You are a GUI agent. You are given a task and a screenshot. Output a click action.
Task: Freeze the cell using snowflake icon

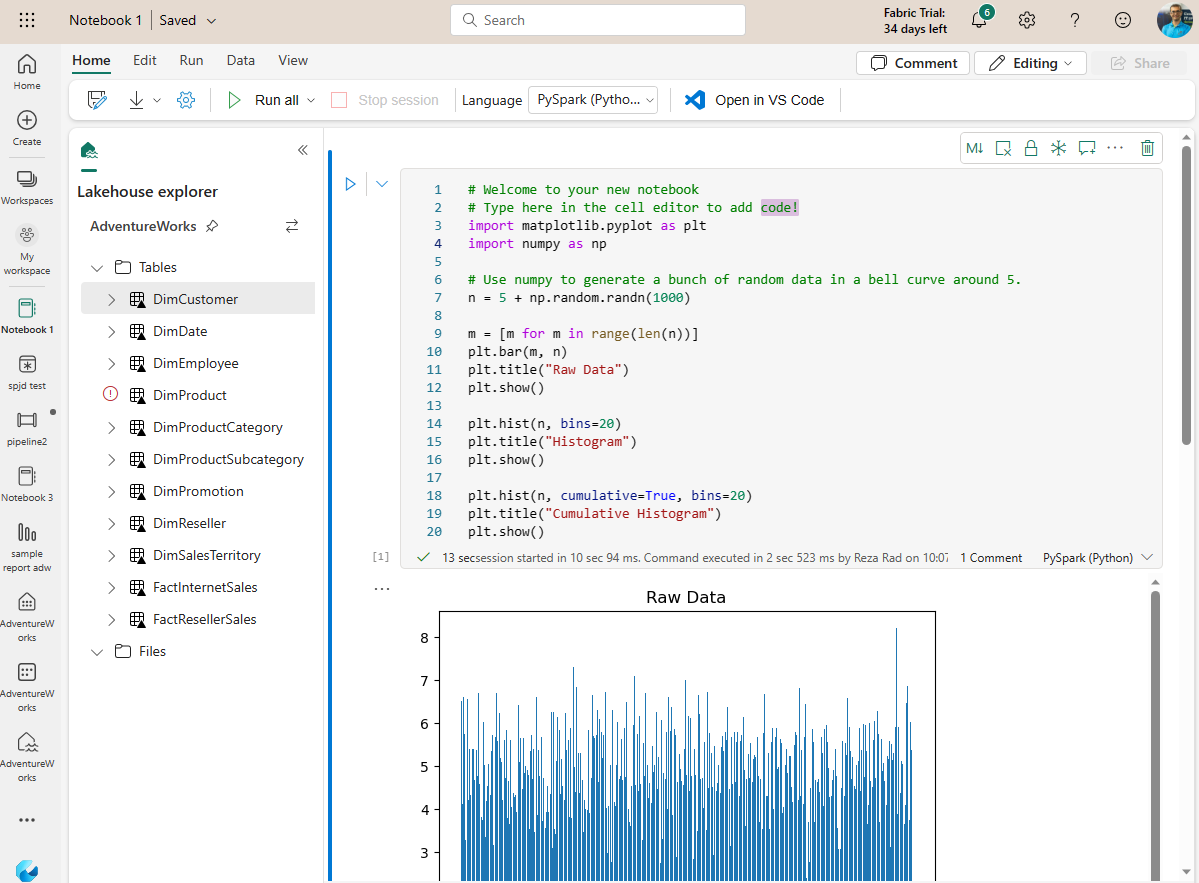point(1058,148)
